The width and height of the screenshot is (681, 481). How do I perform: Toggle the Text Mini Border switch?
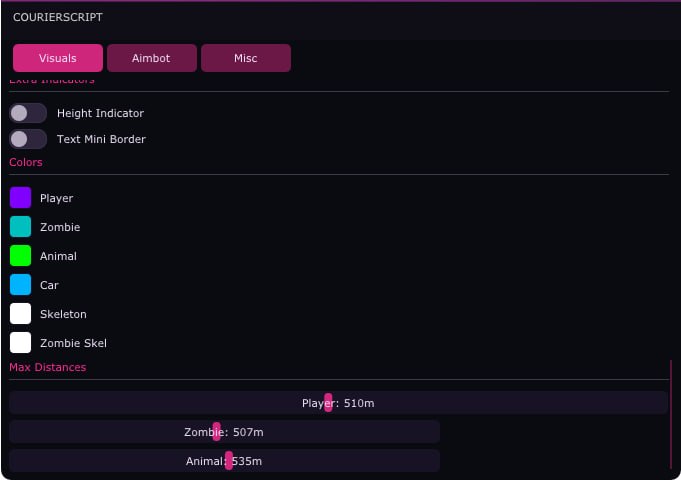point(28,139)
